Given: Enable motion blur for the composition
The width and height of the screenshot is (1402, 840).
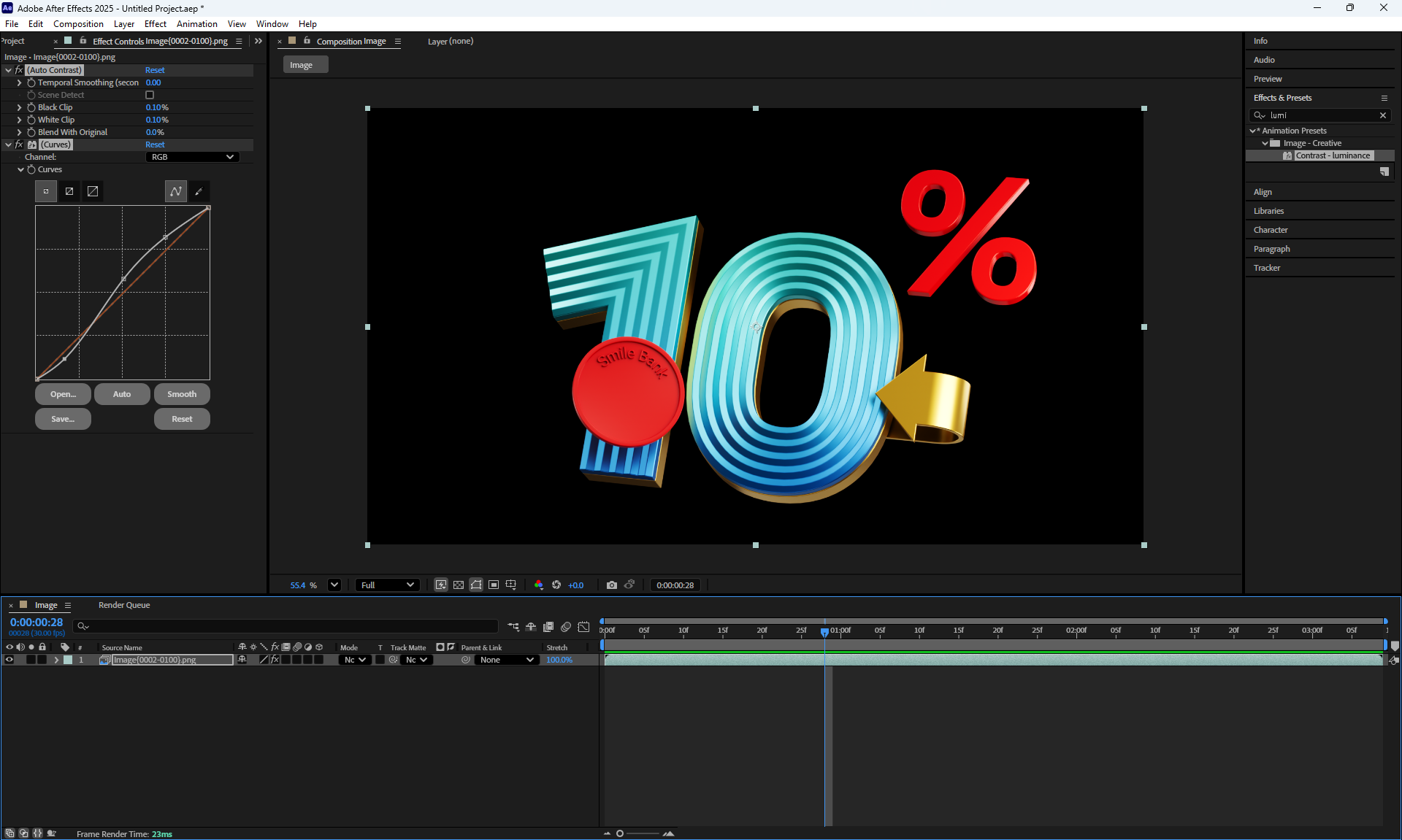Looking at the screenshot, I should point(566,627).
